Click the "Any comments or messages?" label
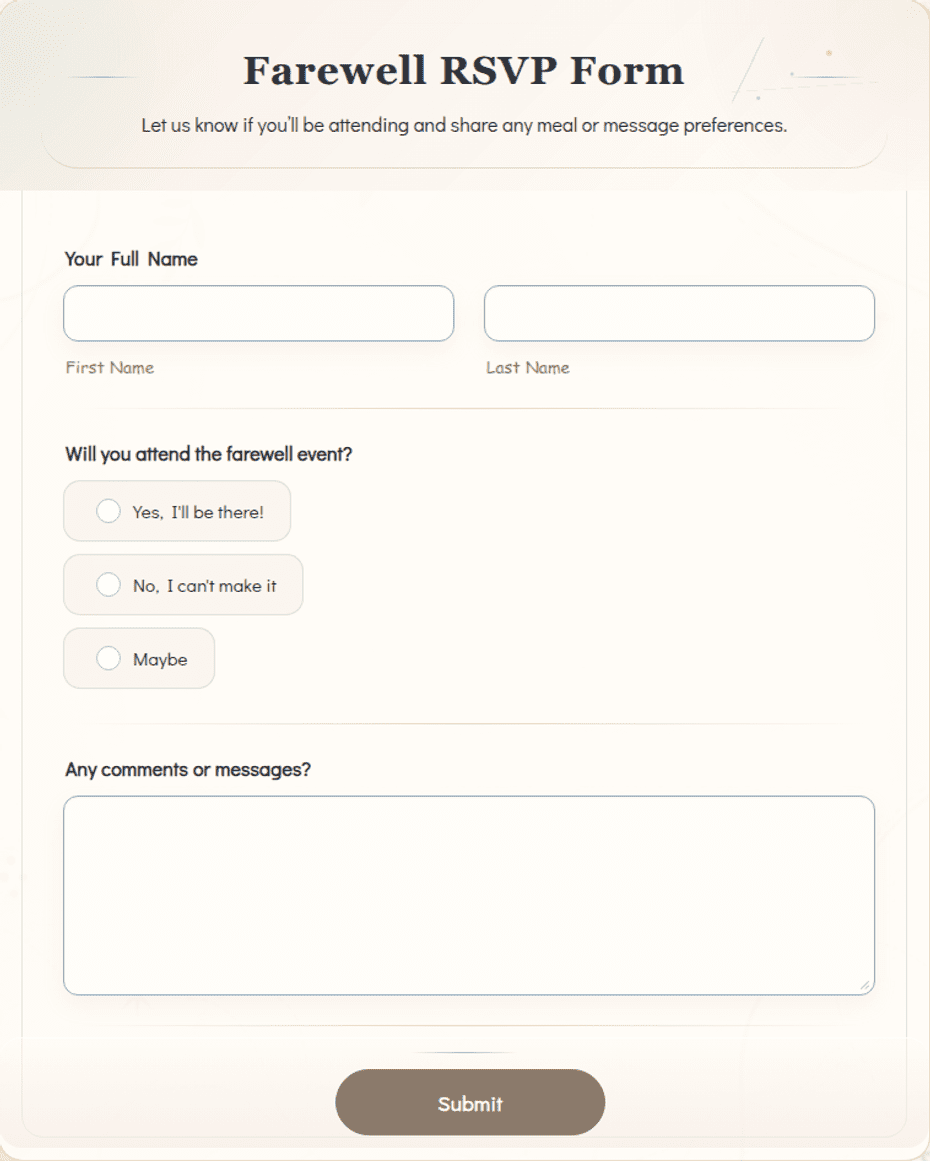 (188, 770)
